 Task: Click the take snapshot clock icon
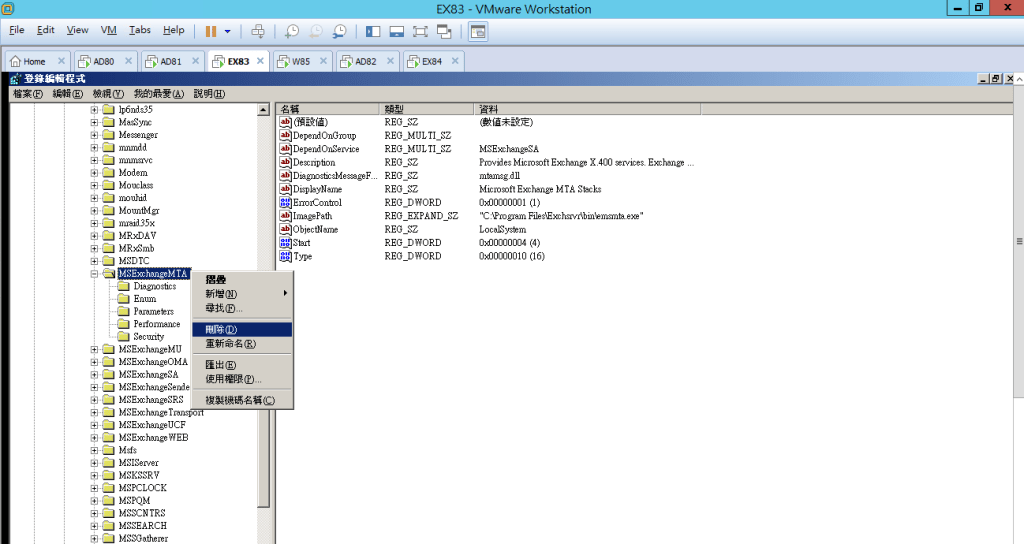coord(292,31)
